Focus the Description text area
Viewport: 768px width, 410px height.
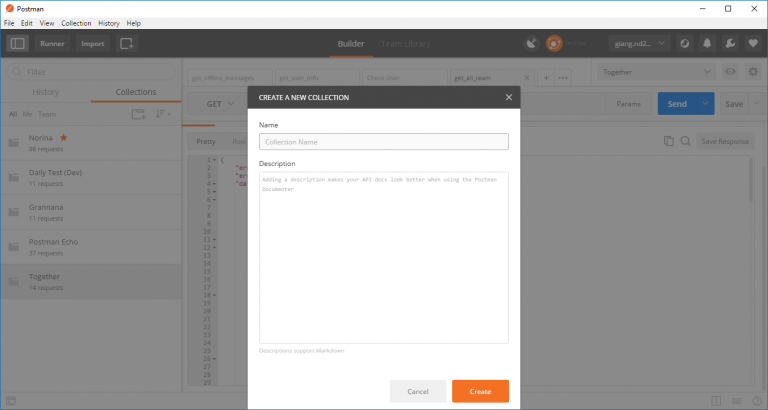[384, 258]
